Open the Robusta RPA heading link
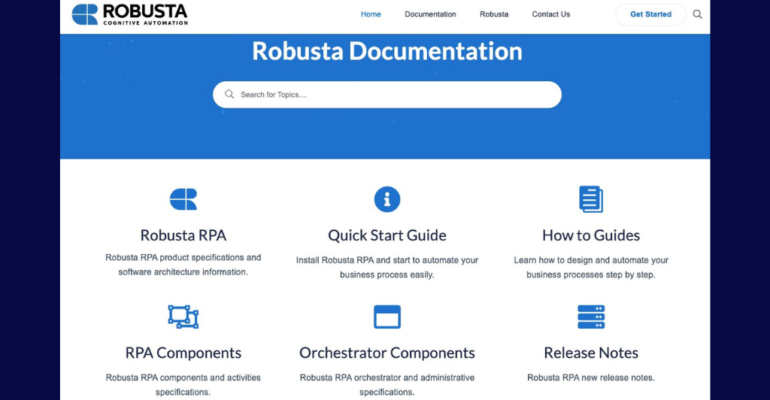The width and height of the screenshot is (770, 400). [x=183, y=235]
